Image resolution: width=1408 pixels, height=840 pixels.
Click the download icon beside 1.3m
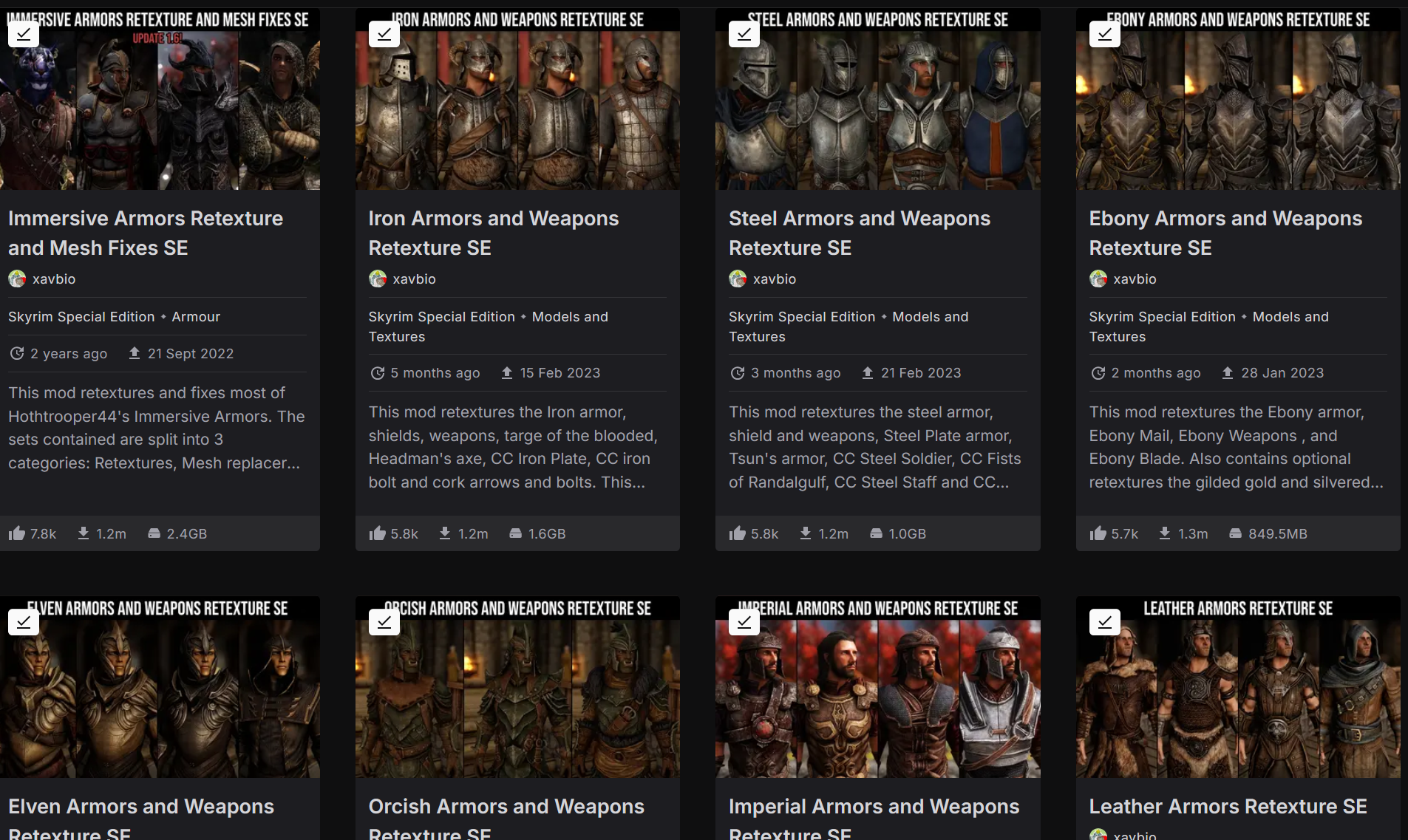(x=1165, y=533)
